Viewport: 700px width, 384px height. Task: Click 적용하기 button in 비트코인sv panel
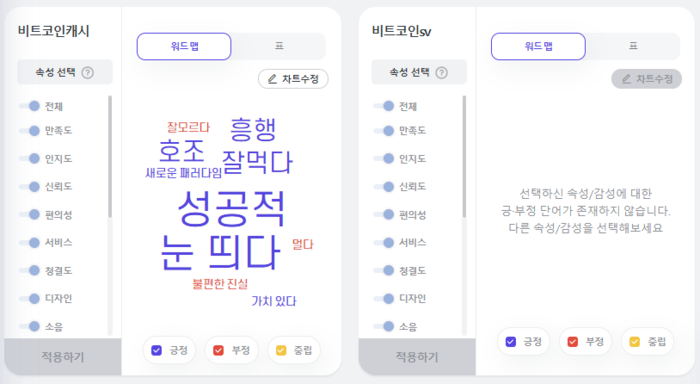click(417, 357)
